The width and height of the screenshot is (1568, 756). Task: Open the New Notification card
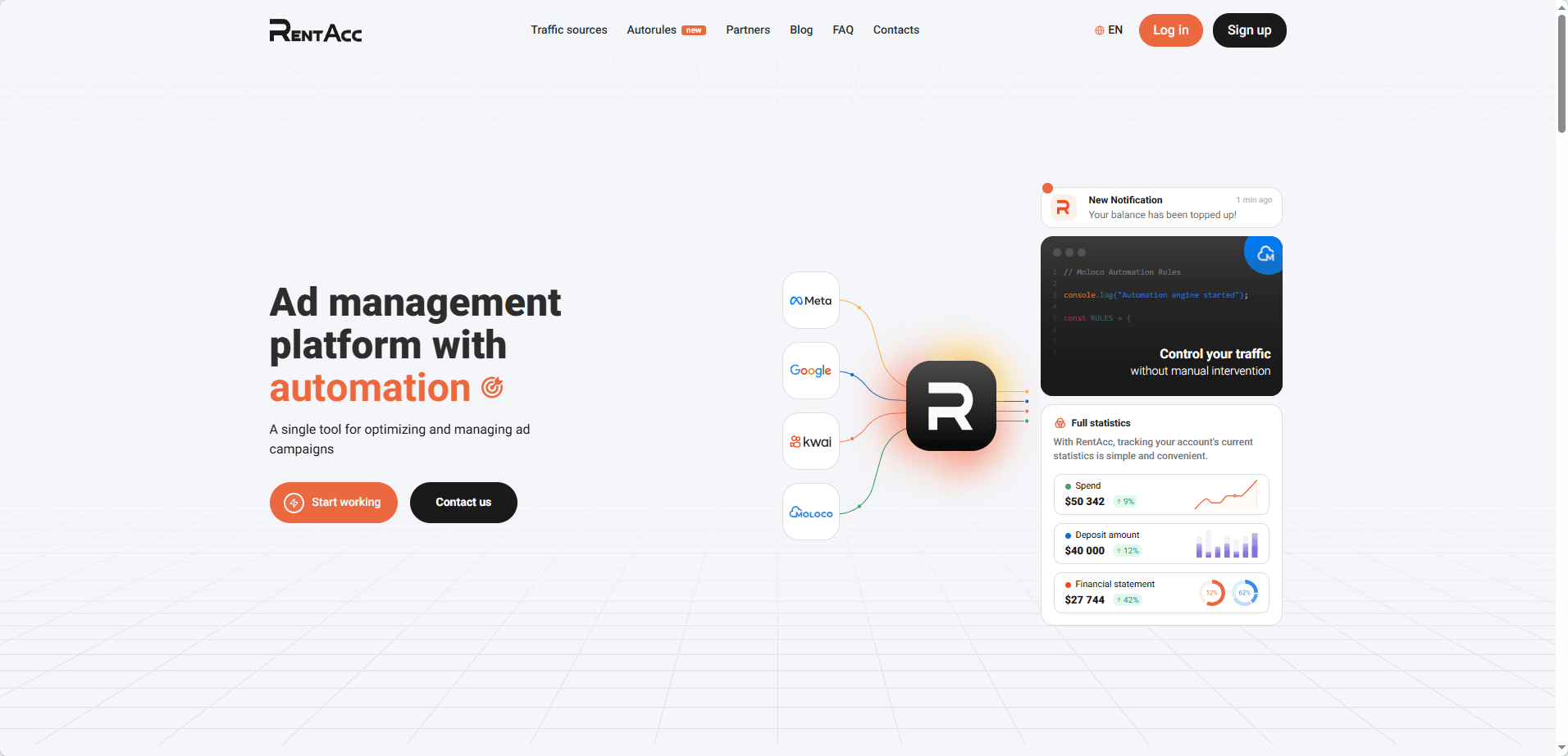tap(1161, 207)
